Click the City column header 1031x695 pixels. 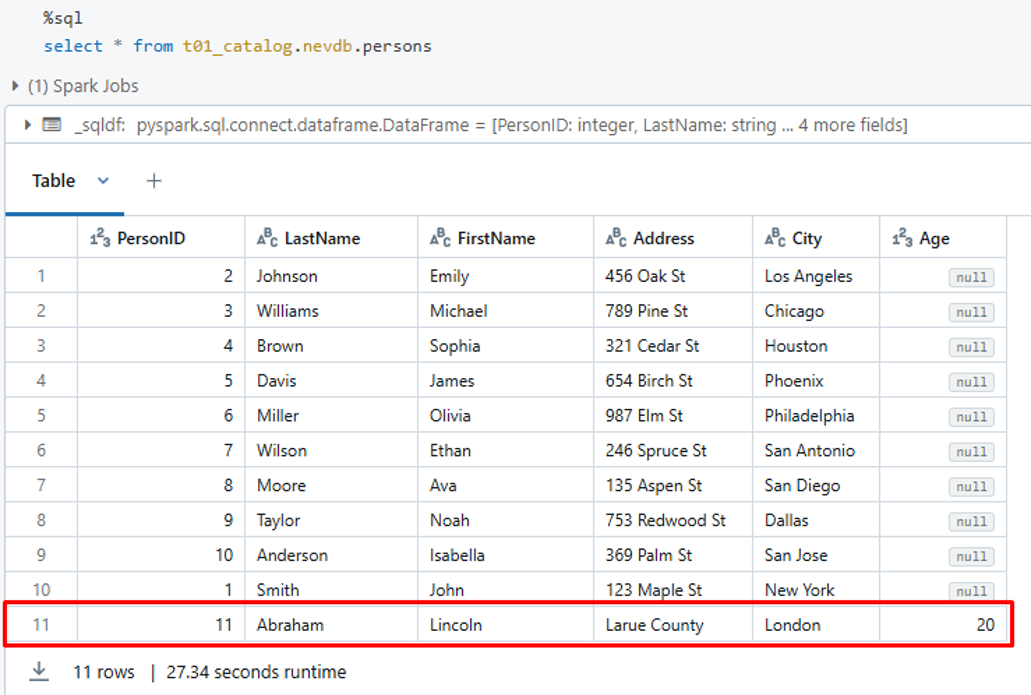coord(807,238)
